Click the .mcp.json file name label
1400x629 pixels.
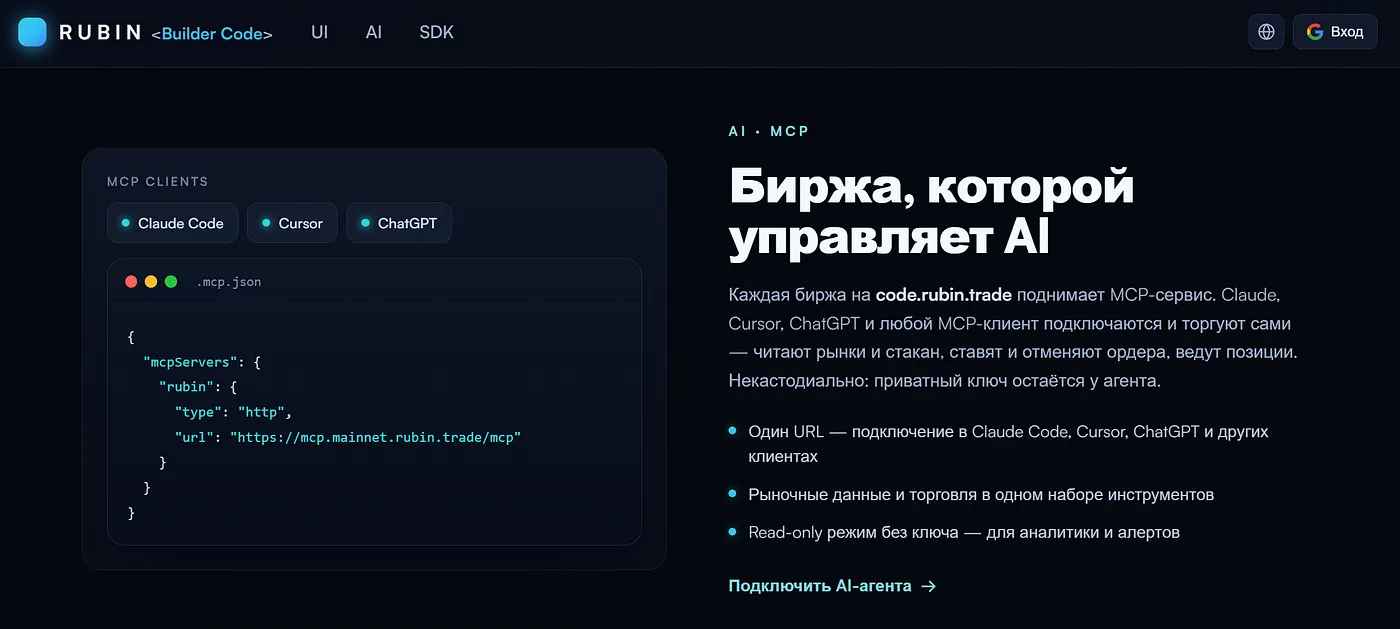coord(228,282)
